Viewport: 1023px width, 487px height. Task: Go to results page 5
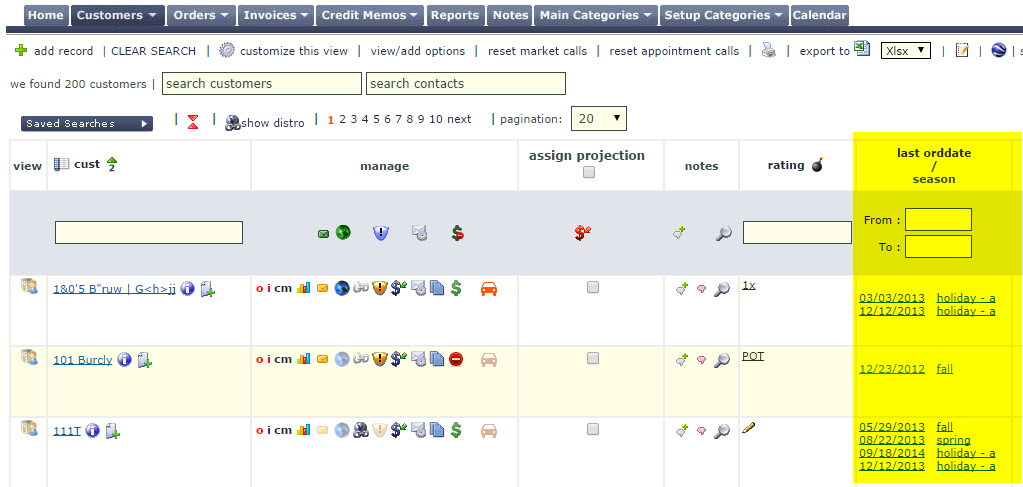pos(376,119)
